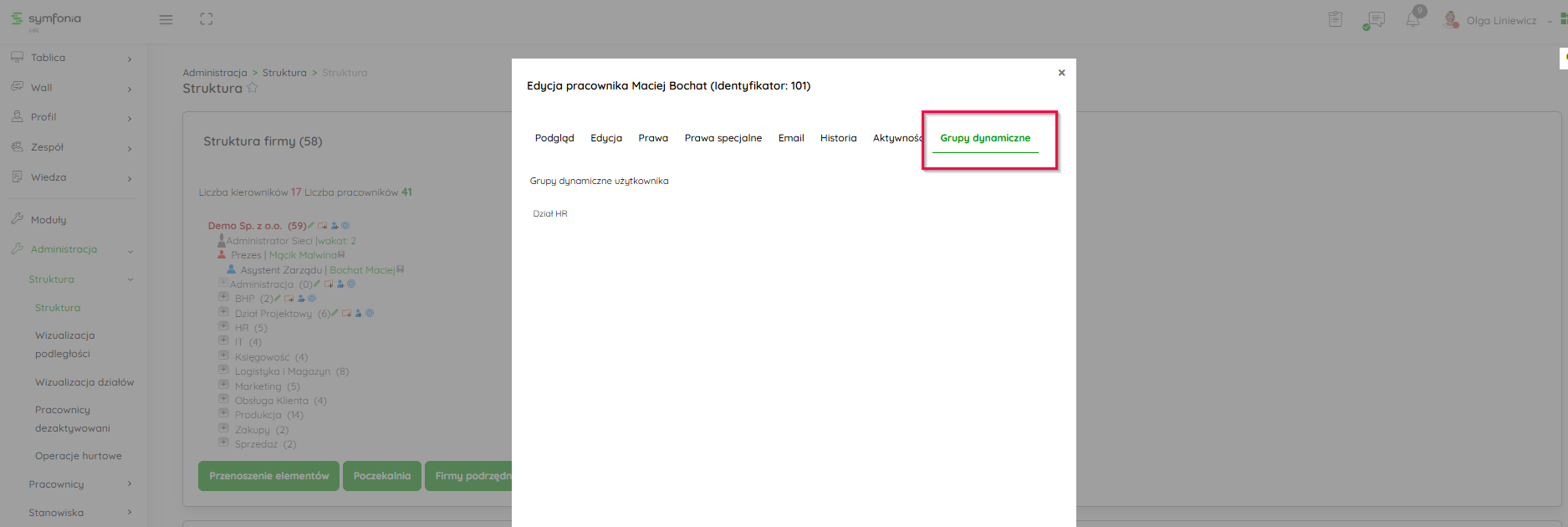
Task: Open Olga Liniewicz user dropdown
Action: pos(1501,20)
